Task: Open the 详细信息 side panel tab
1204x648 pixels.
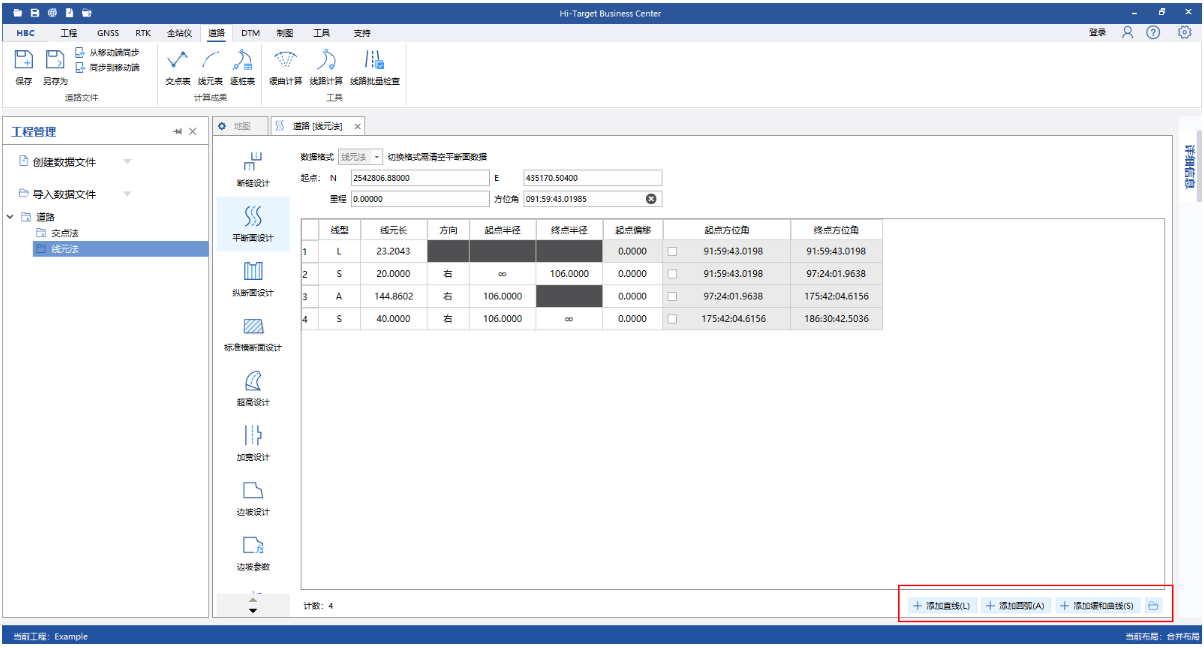Action: [x=1190, y=167]
